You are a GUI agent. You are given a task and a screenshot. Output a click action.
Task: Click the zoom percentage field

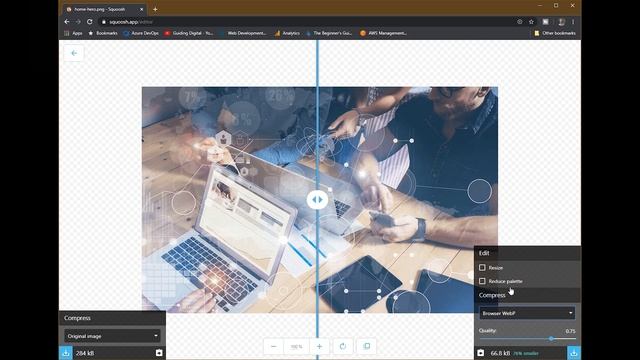tap(296, 347)
